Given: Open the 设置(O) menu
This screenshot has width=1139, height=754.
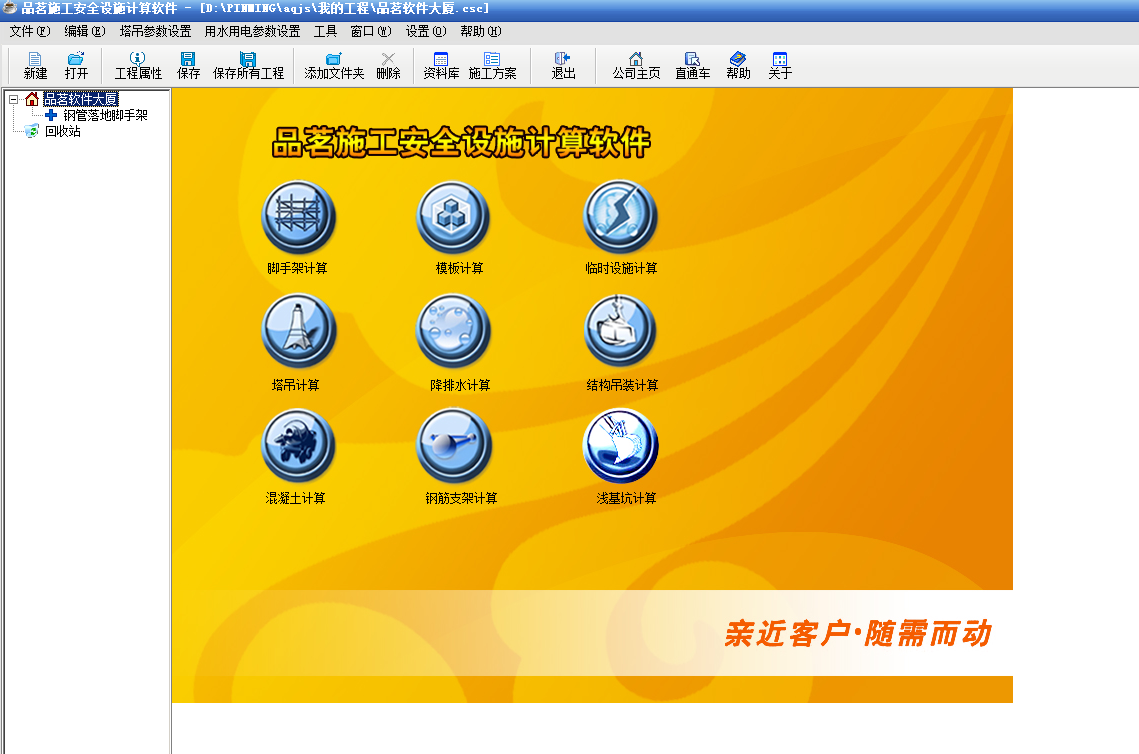Looking at the screenshot, I should tap(426, 31).
